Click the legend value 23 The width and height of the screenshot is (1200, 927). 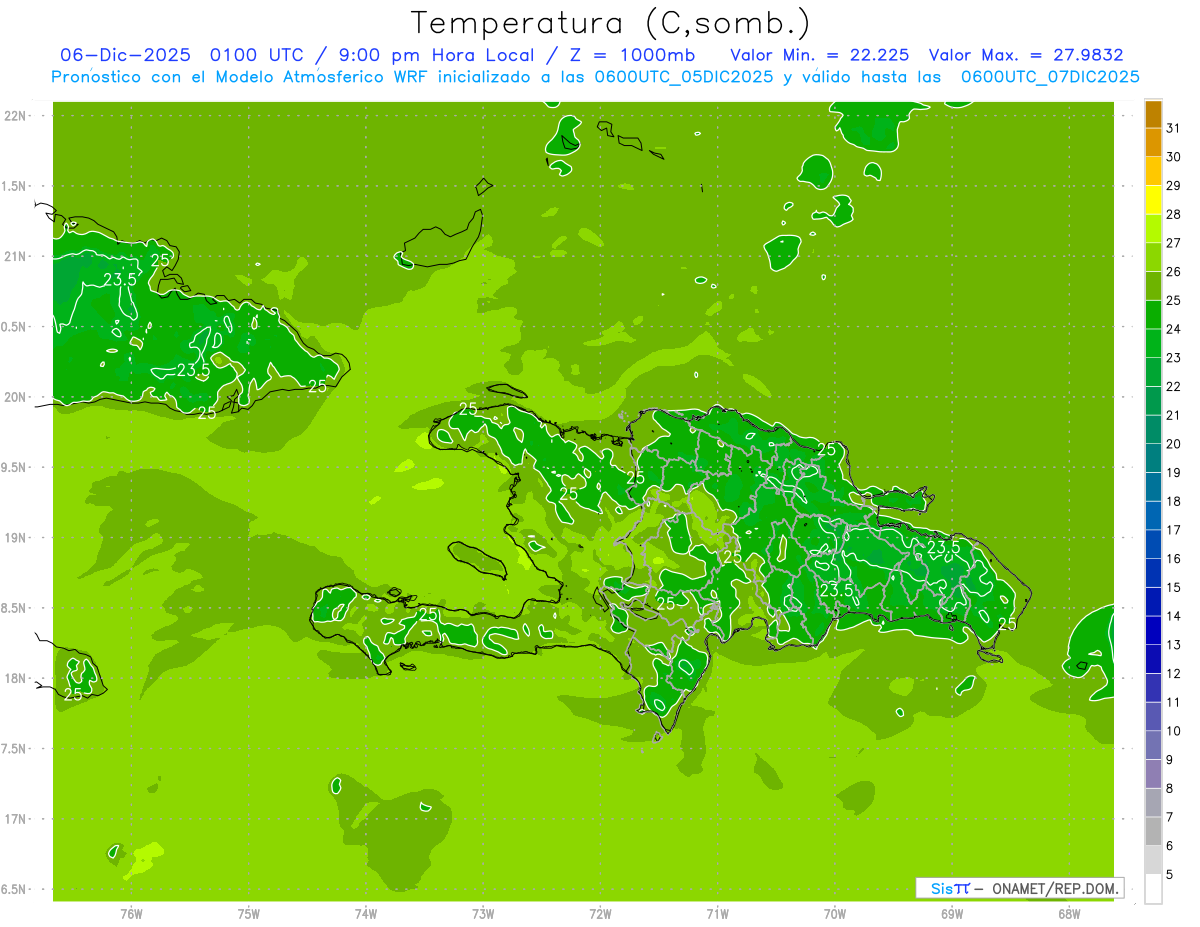pyautogui.click(x=1174, y=358)
